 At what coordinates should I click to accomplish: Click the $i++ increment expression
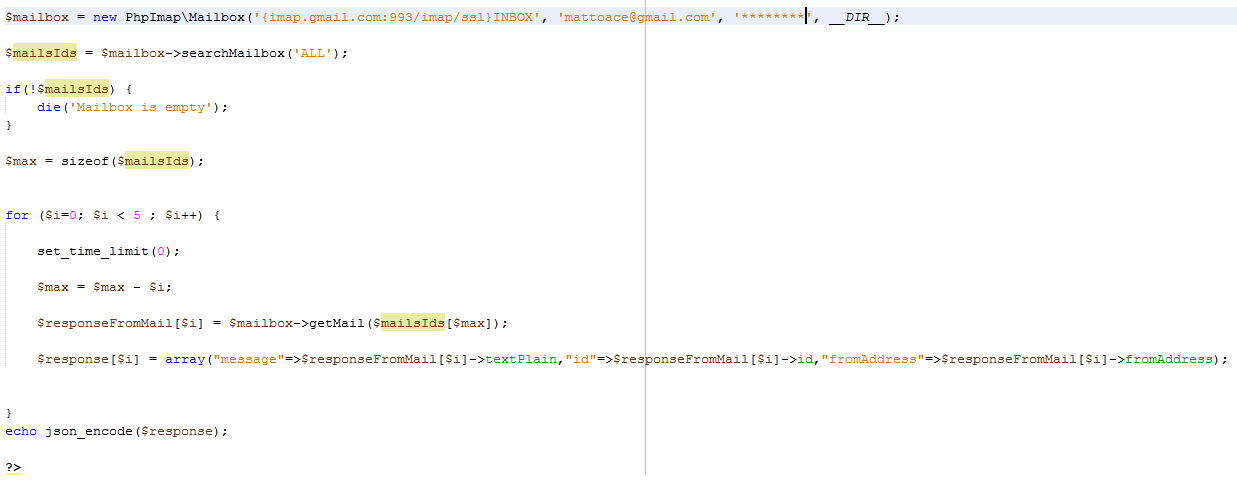(x=181, y=215)
